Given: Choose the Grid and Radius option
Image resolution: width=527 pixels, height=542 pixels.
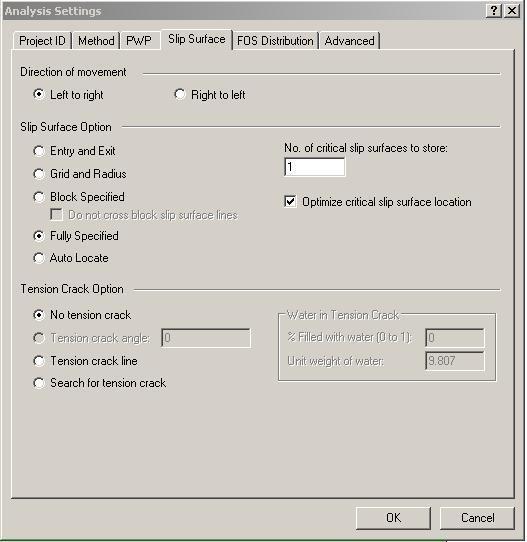Looking at the screenshot, I should 80,174.
